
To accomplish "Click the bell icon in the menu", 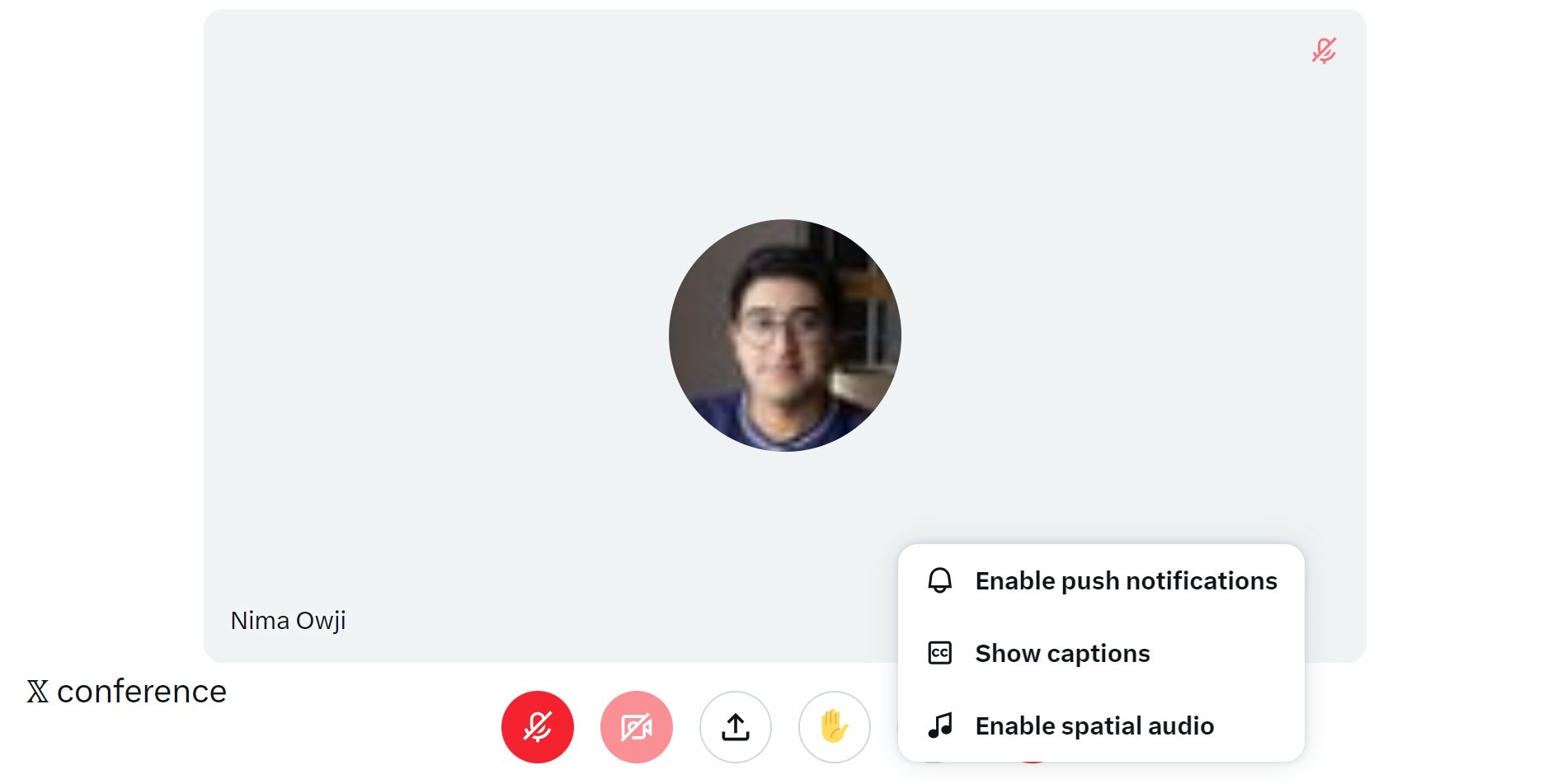I will click(x=939, y=580).
